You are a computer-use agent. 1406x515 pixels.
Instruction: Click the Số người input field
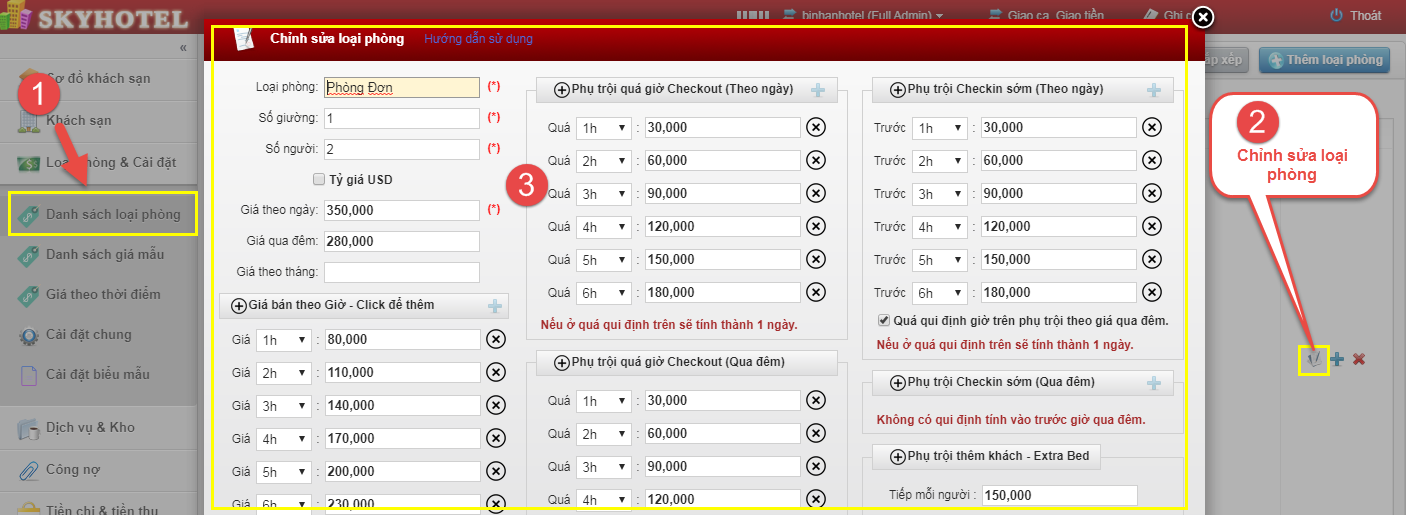402,149
